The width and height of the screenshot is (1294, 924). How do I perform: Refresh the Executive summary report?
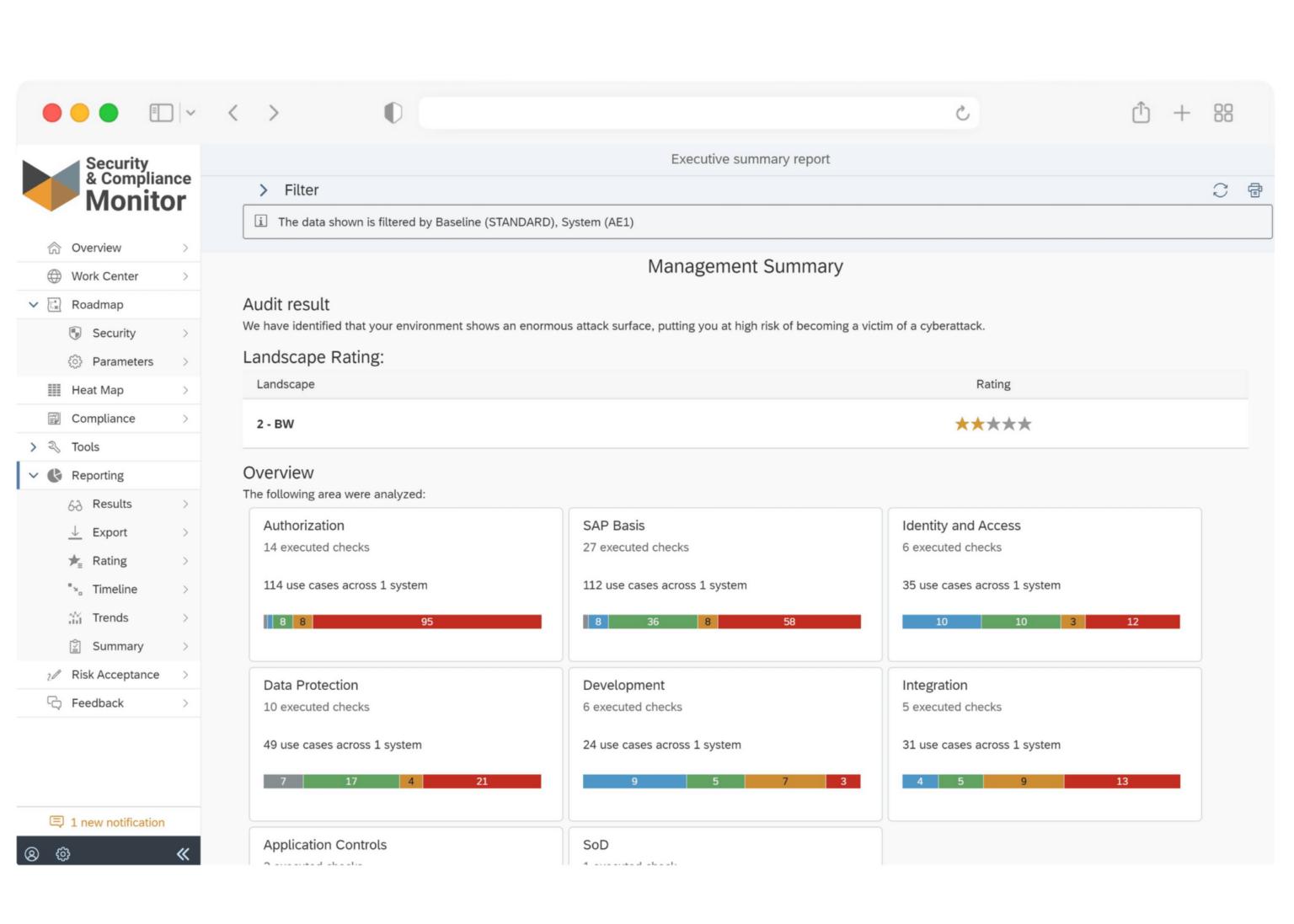point(1220,190)
